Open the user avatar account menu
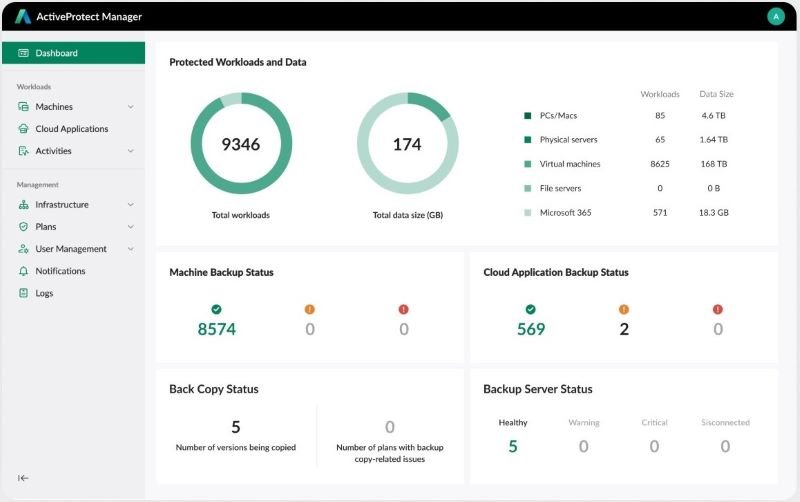 [776, 16]
